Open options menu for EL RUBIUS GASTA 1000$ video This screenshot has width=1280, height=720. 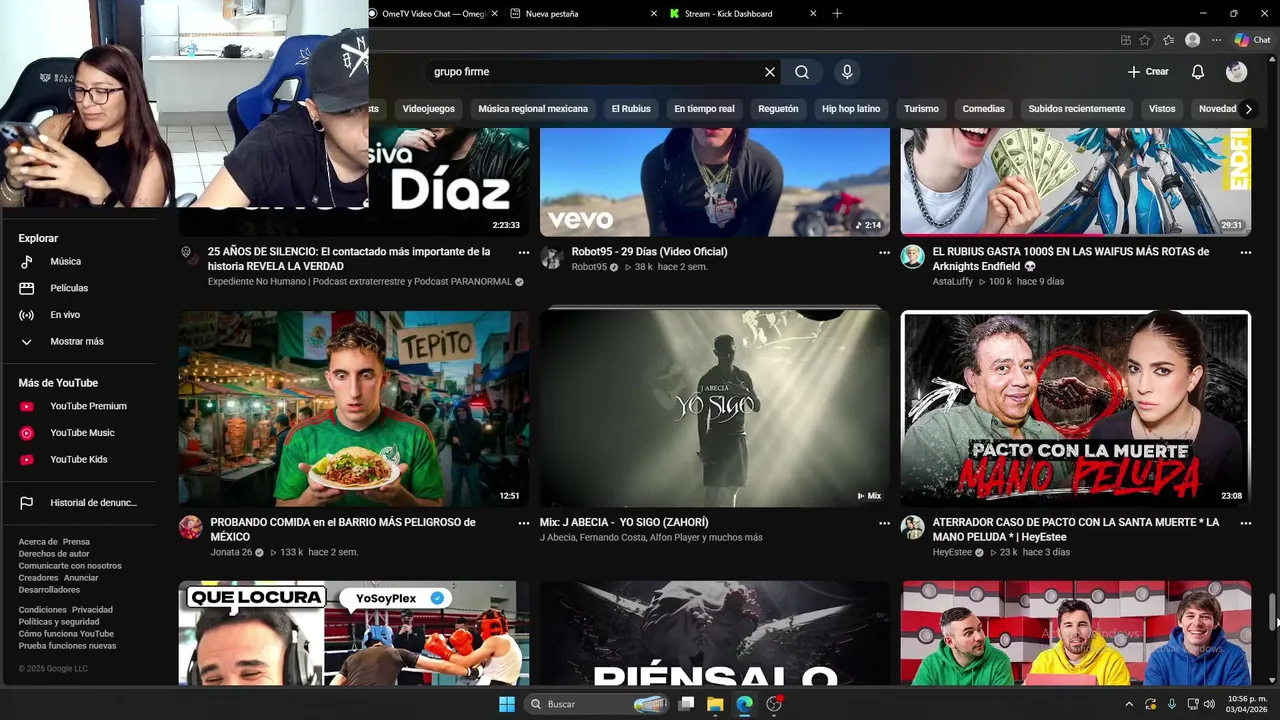(1245, 253)
